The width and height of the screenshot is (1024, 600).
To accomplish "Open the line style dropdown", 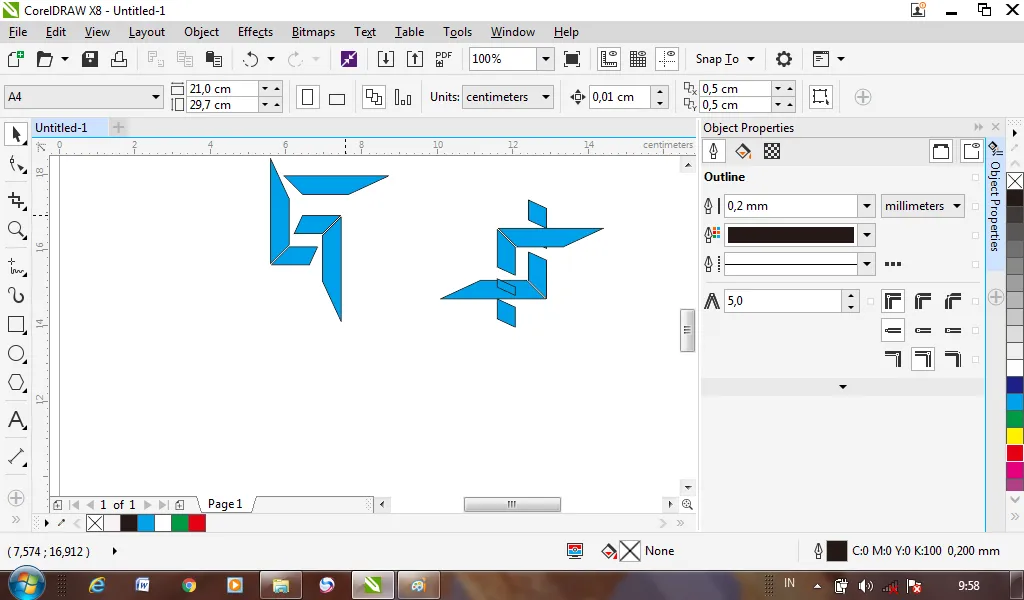I will 867,264.
